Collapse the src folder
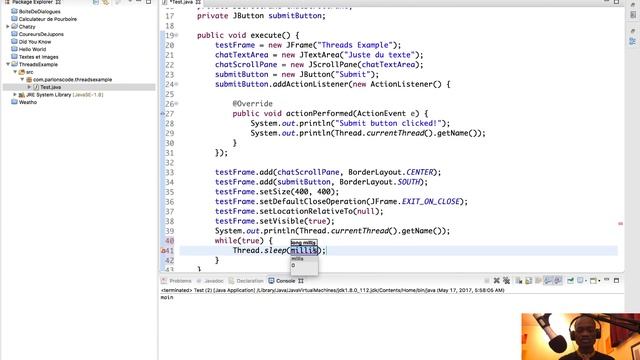The width and height of the screenshot is (640, 360). [x=15, y=72]
